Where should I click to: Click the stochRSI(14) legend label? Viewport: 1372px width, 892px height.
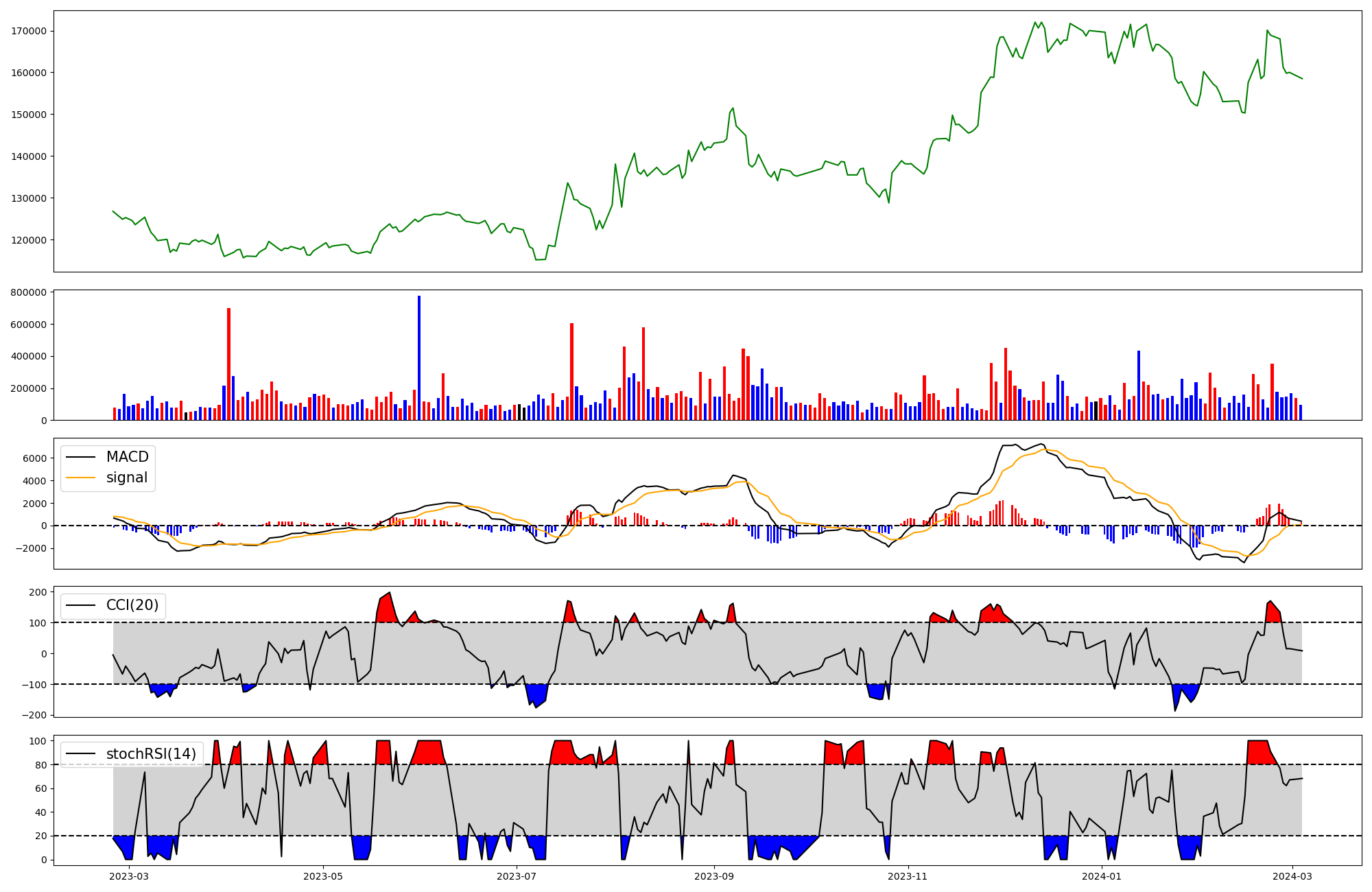pos(151,754)
